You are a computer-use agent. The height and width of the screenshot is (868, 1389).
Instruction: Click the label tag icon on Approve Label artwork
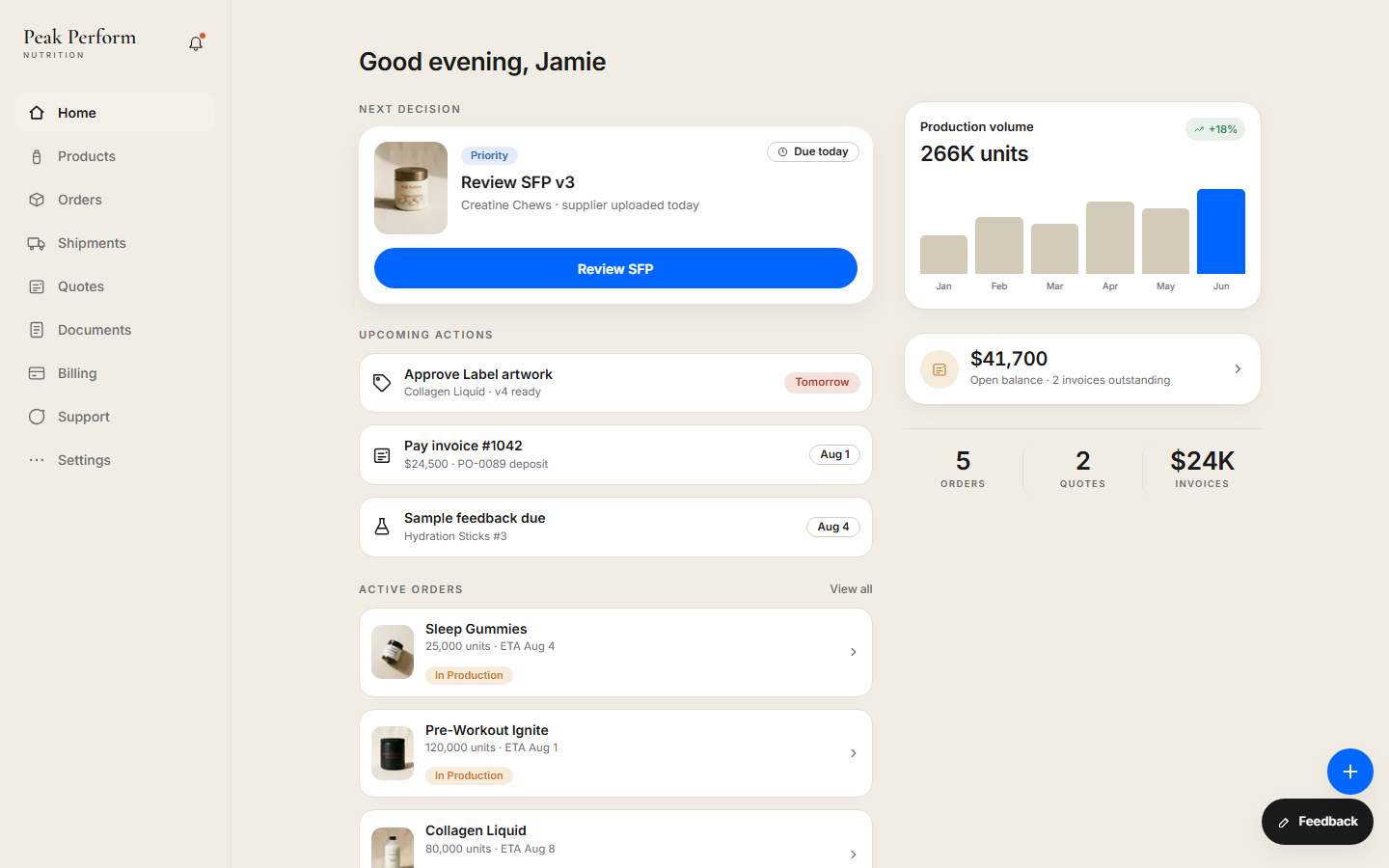point(382,383)
